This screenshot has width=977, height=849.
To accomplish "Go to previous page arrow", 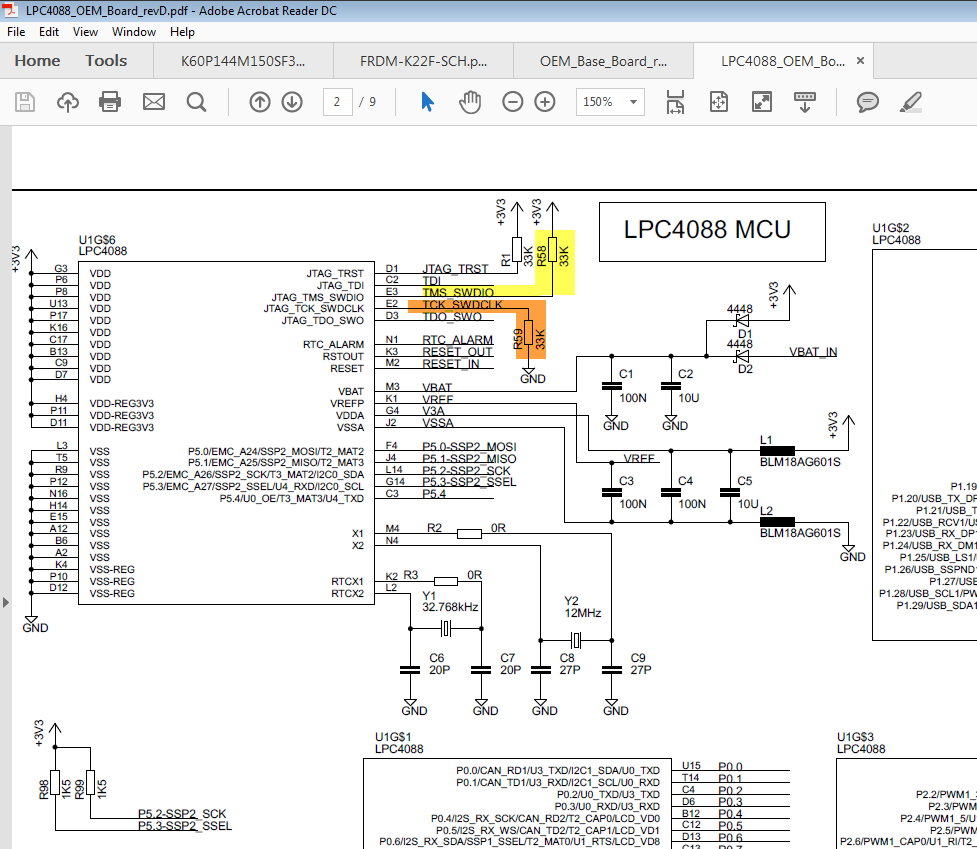I will tap(260, 102).
